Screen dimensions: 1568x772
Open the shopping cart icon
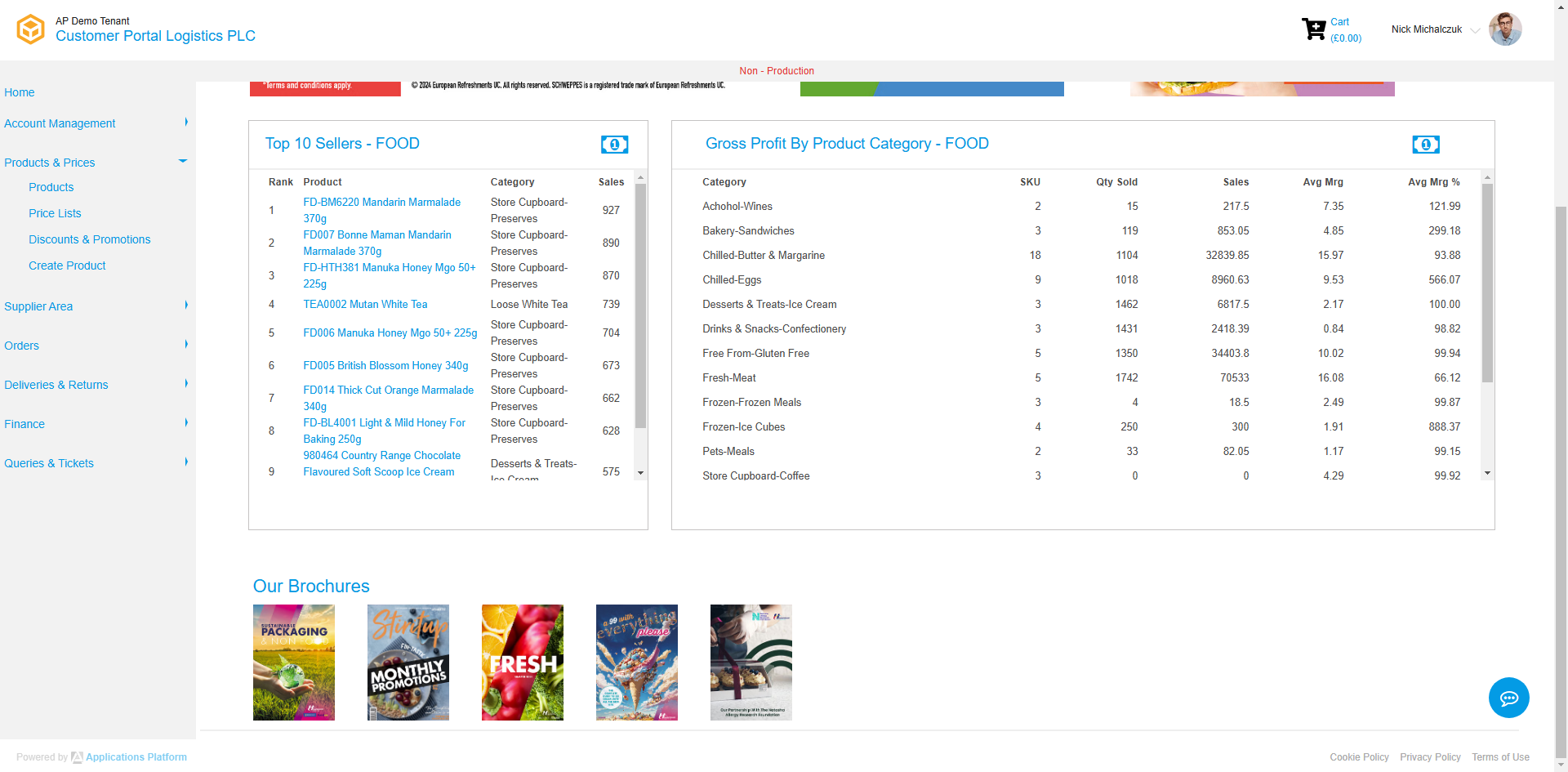1313,29
